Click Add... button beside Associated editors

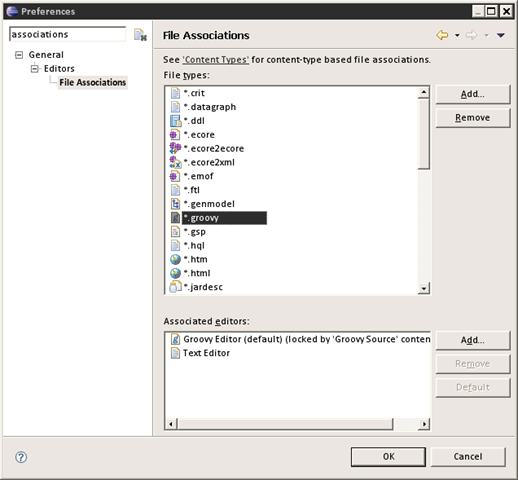pyautogui.click(x=473, y=340)
